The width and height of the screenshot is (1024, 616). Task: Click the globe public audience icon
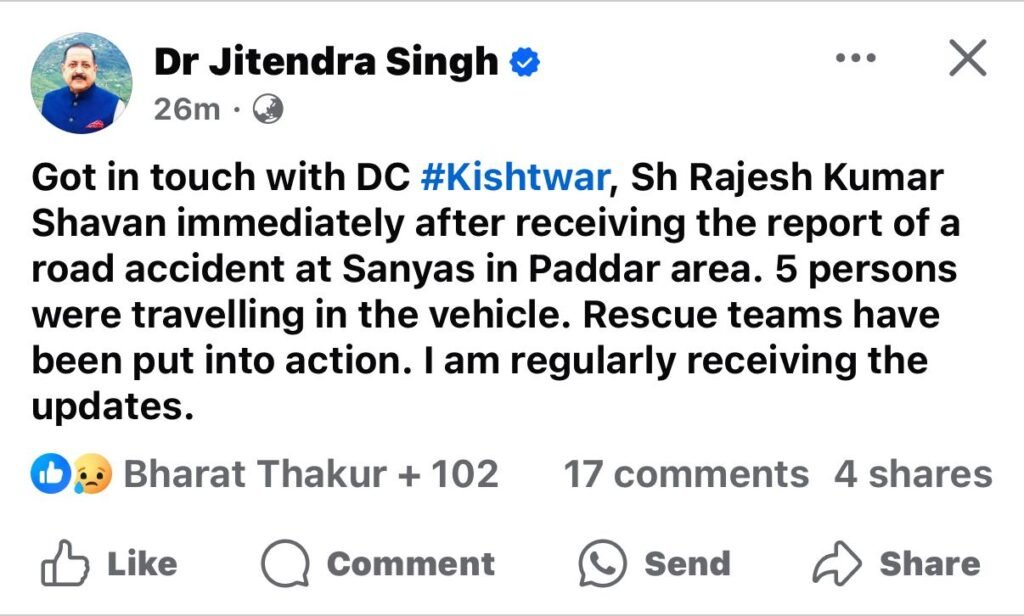coord(269,109)
